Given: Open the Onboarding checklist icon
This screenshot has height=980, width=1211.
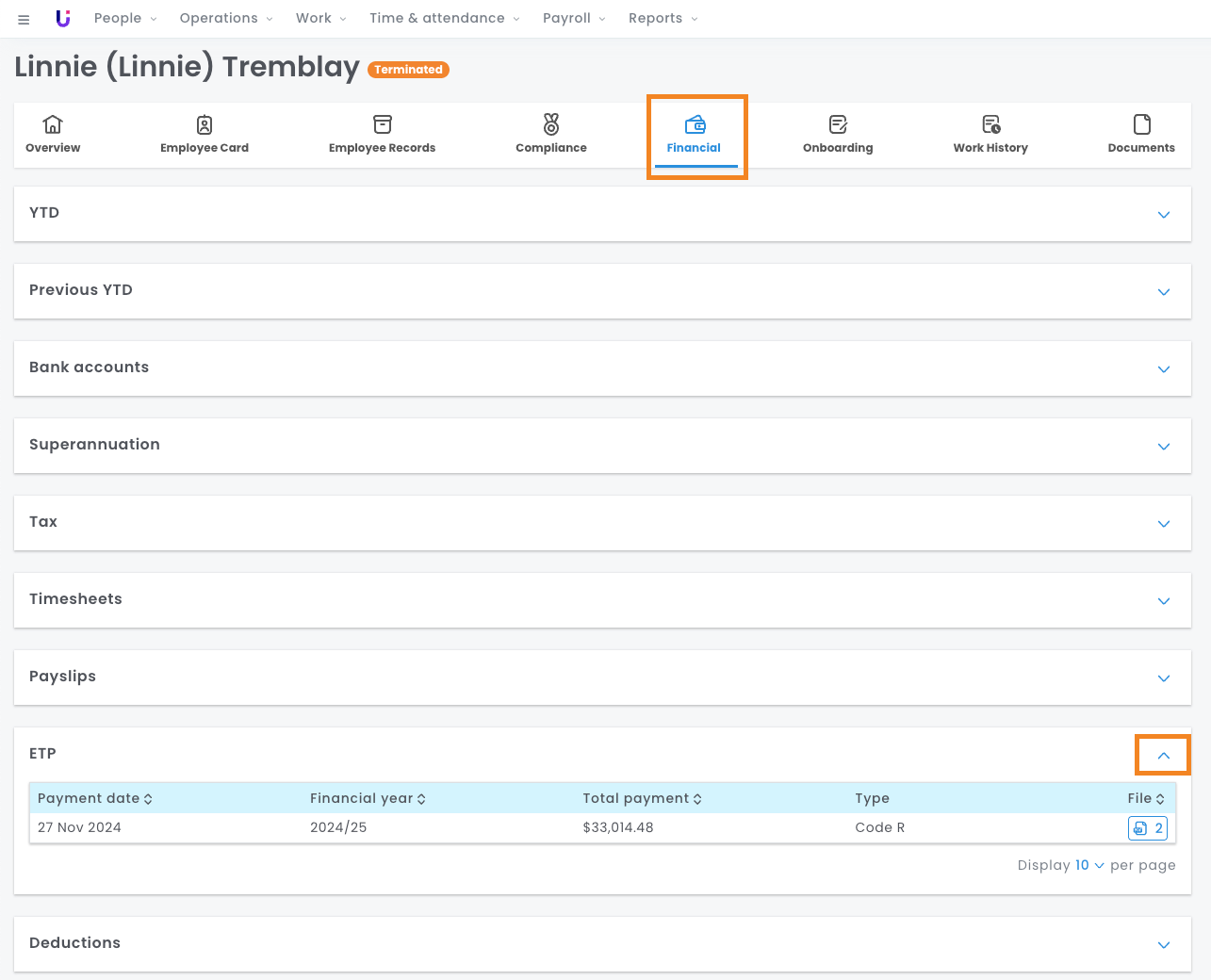Looking at the screenshot, I should click(838, 124).
